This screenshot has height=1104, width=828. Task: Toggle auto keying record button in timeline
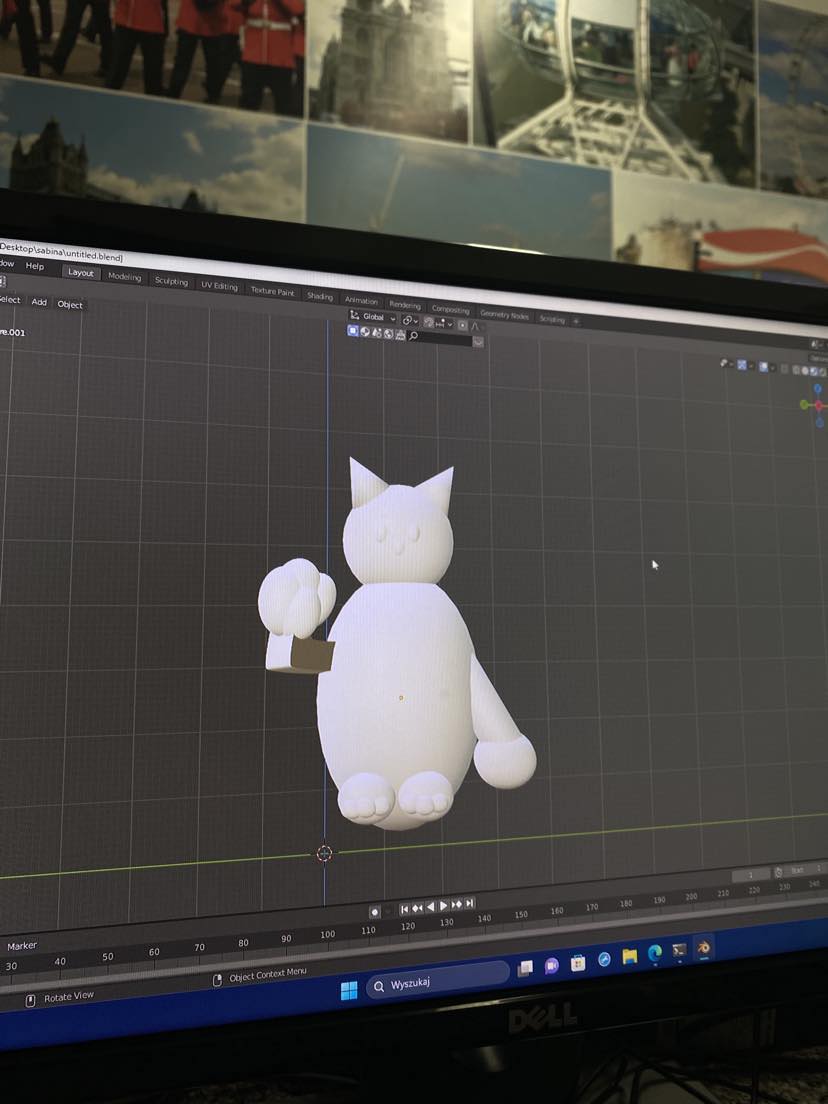[375, 912]
